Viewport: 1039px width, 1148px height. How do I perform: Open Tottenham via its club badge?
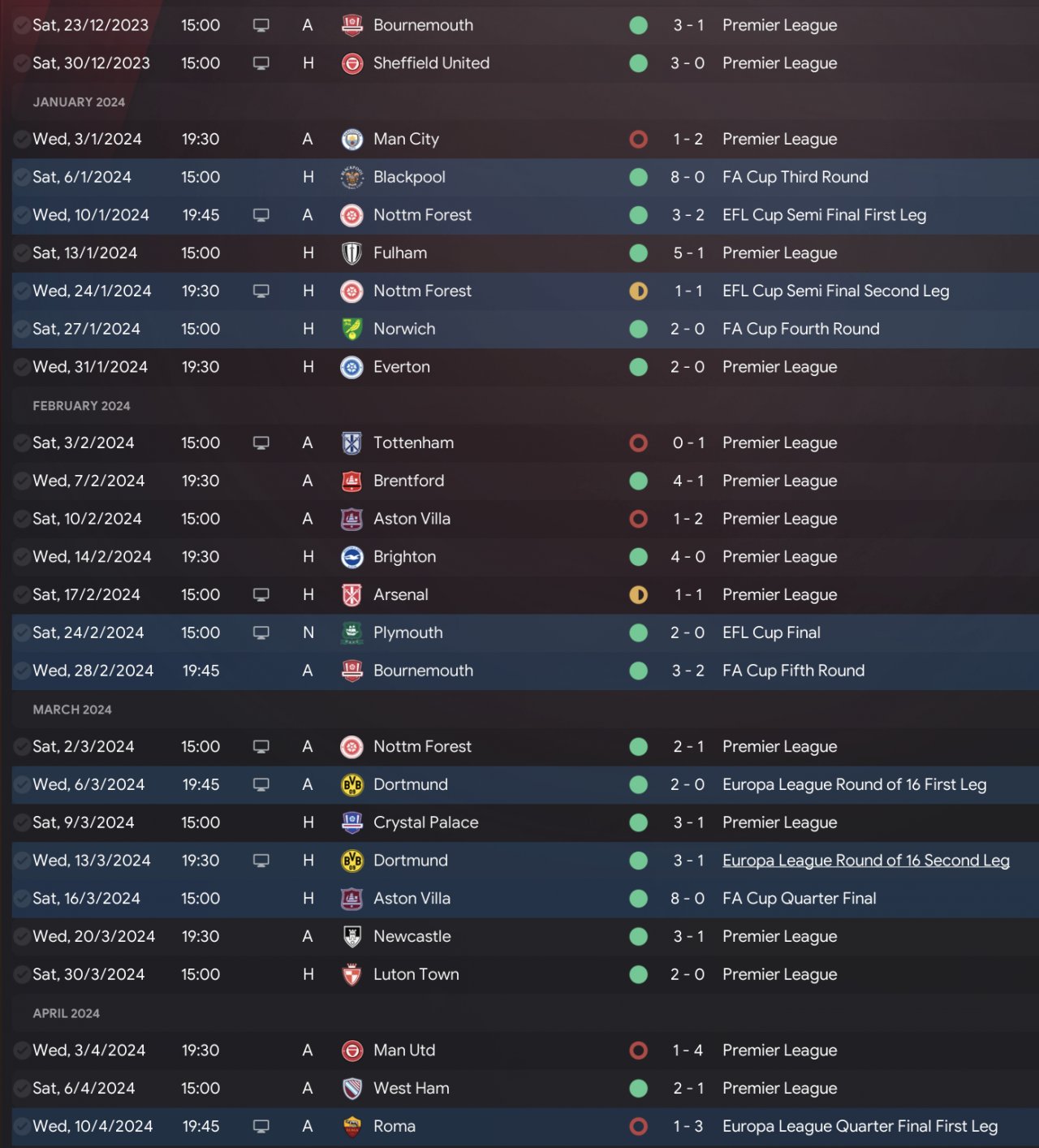point(351,443)
